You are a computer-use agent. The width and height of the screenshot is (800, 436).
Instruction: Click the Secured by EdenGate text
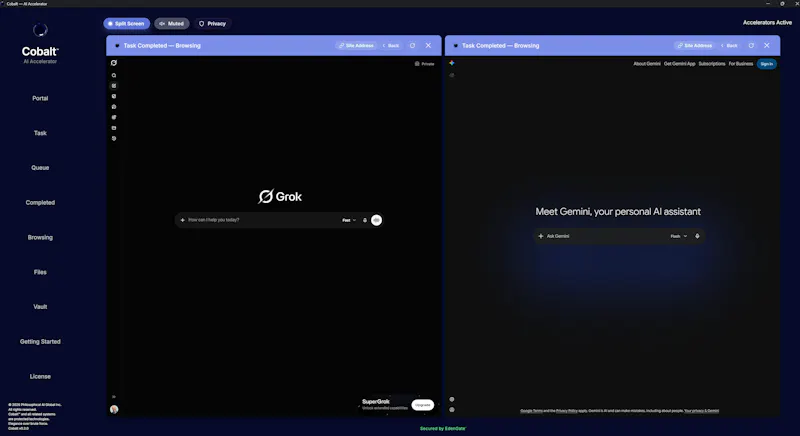tap(443, 428)
